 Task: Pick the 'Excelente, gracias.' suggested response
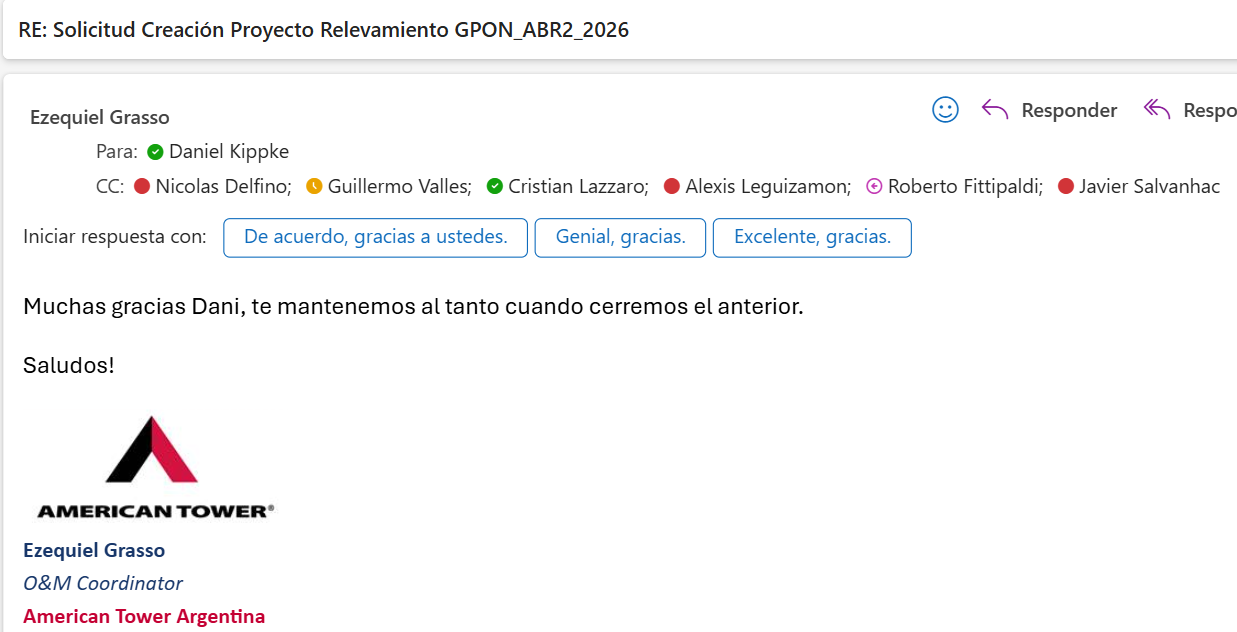point(812,238)
